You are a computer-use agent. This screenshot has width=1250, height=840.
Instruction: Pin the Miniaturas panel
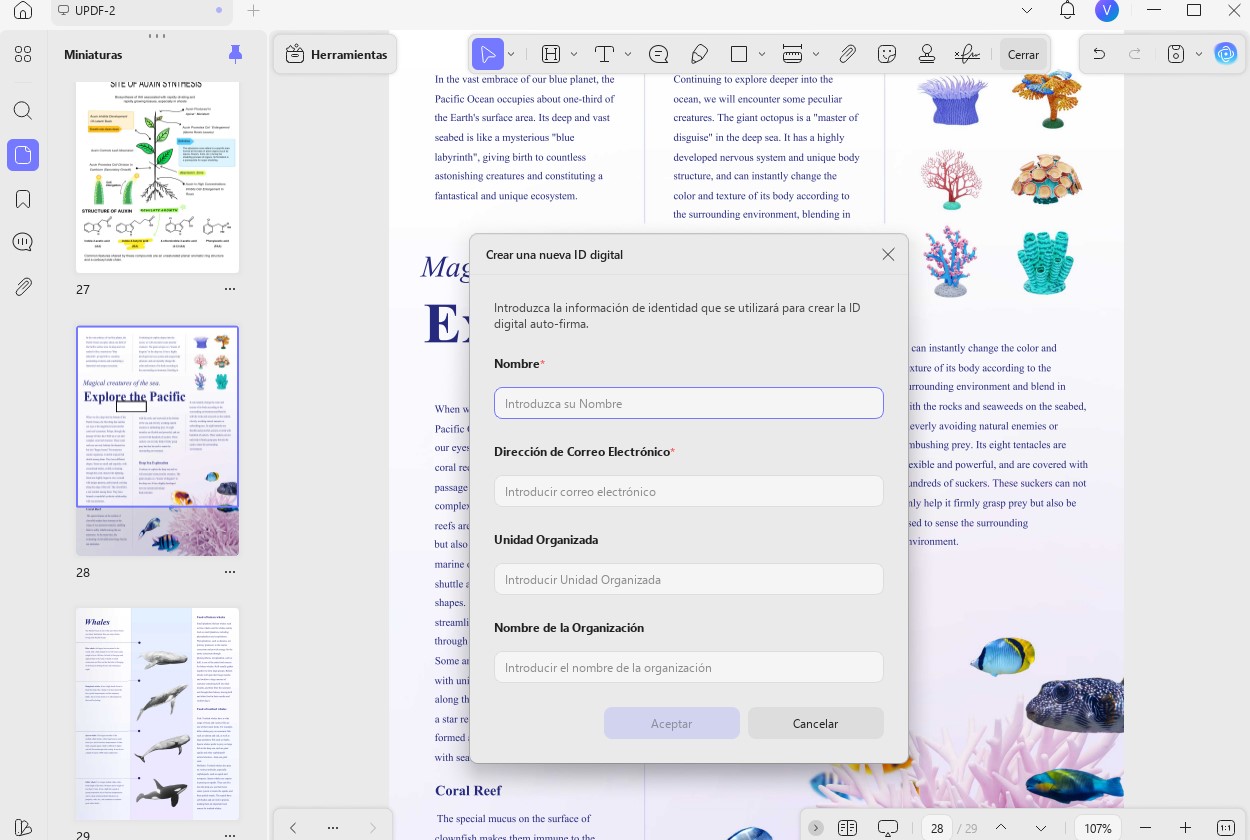coord(235,54)
